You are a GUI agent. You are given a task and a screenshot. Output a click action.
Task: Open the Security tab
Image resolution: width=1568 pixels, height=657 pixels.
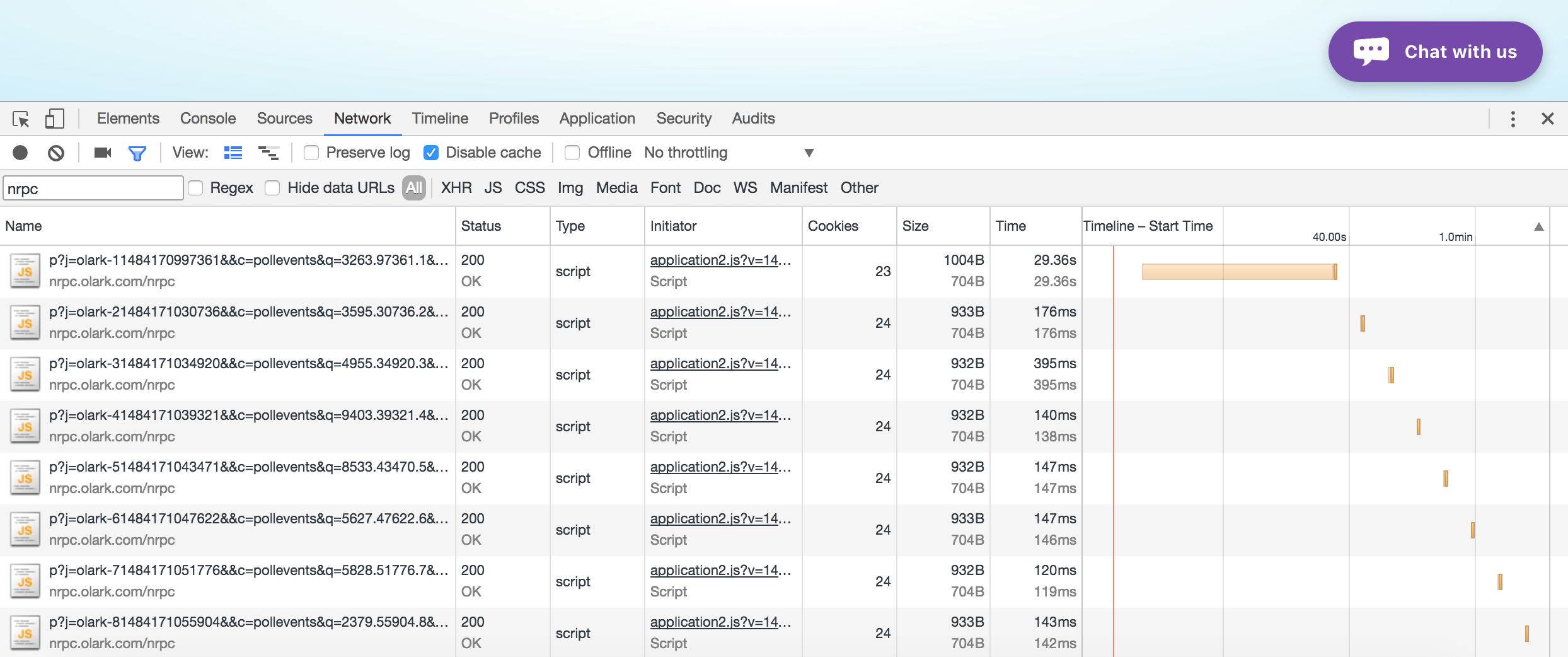point(683,119)
